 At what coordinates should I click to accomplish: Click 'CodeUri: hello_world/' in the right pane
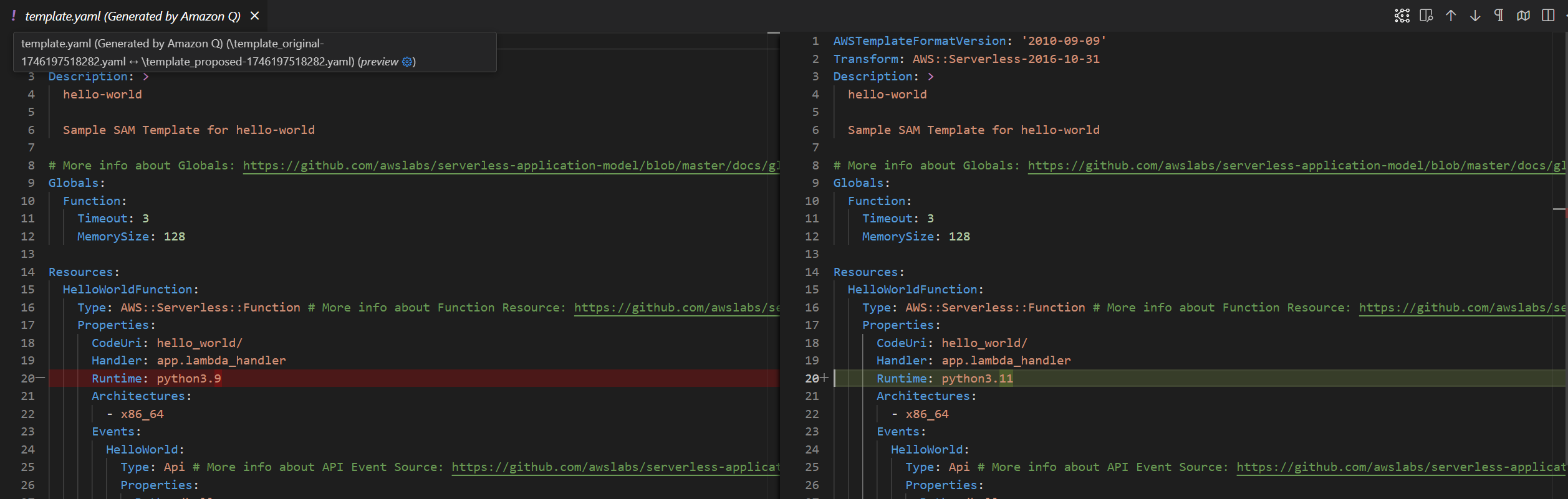952,343
